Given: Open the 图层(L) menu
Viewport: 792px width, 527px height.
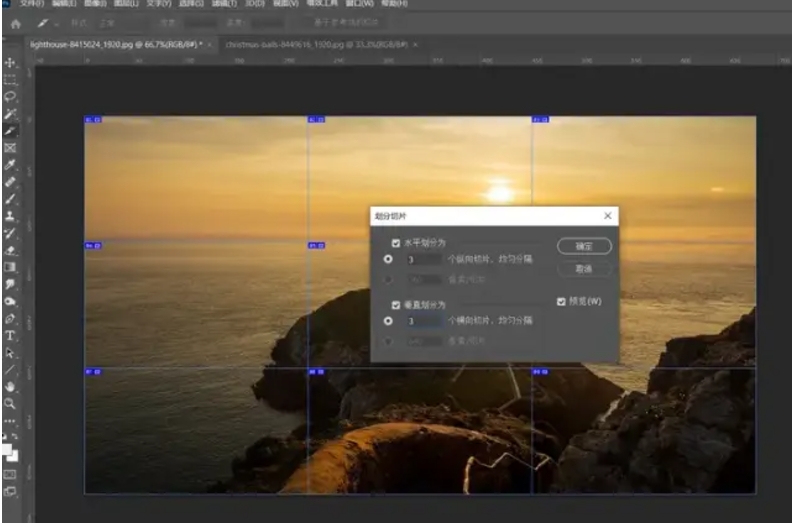Looking at the screenshot, I should 126,4.
